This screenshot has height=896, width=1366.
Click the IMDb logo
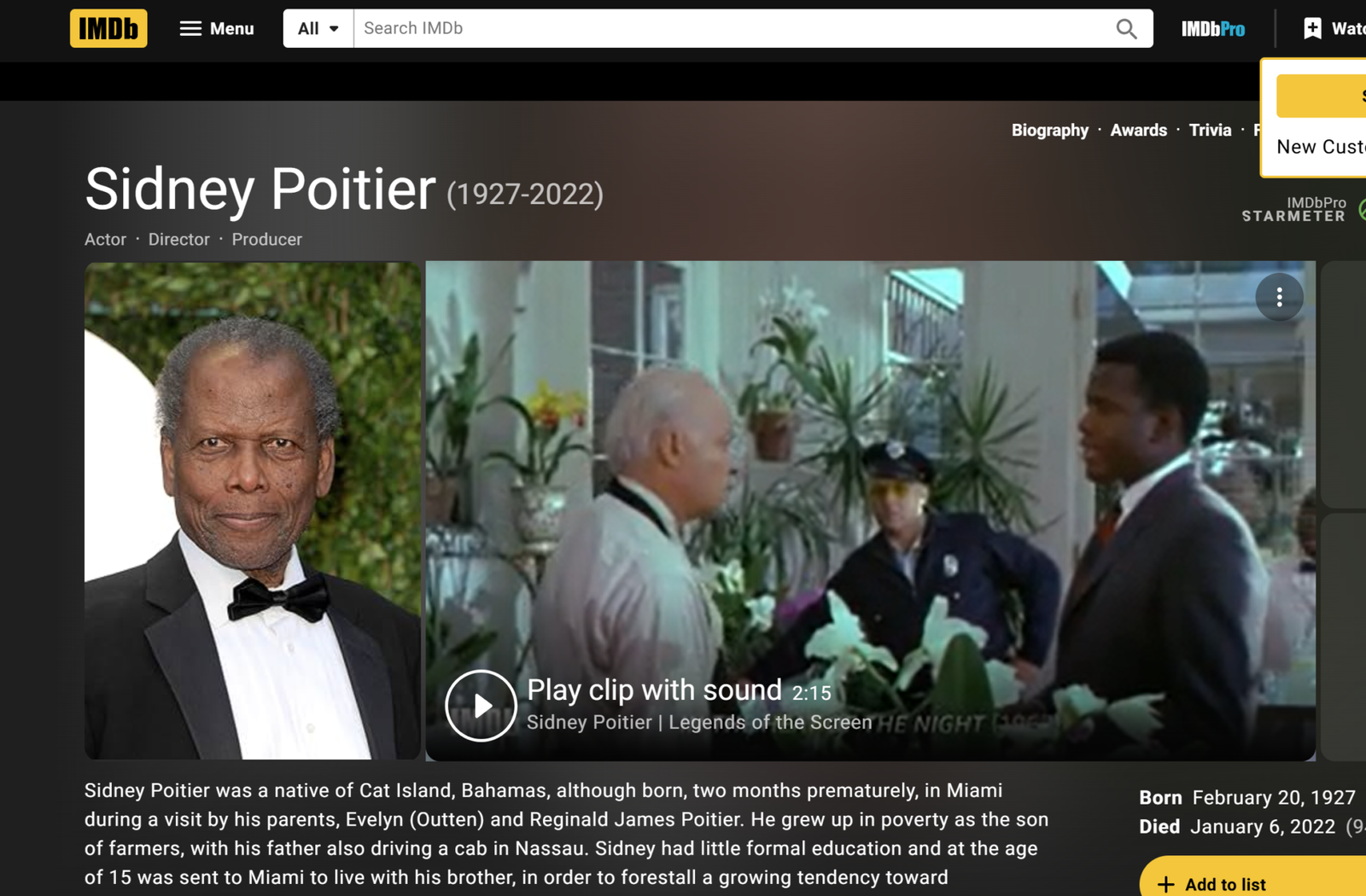point(108,28)
